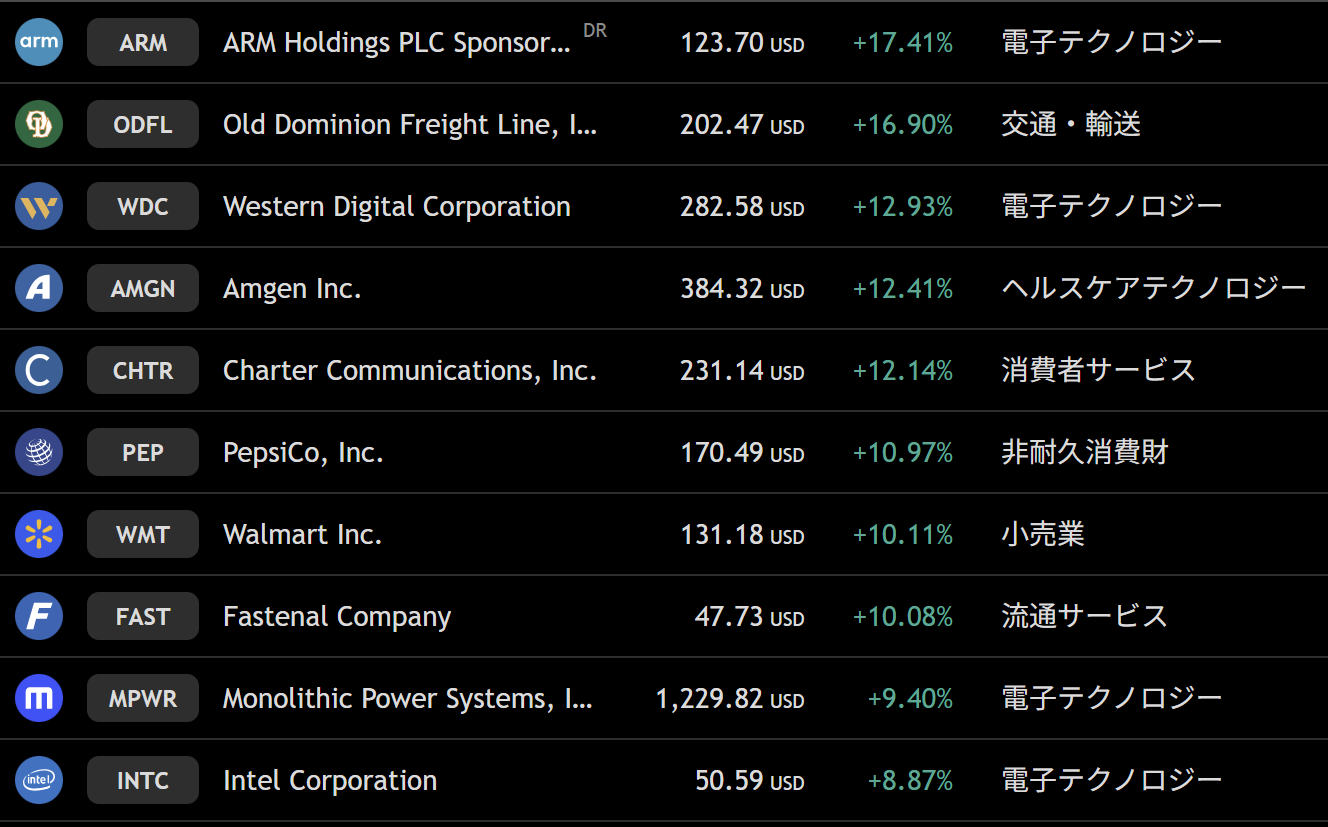Open Western Digital Corporation company link

(396, 206)
